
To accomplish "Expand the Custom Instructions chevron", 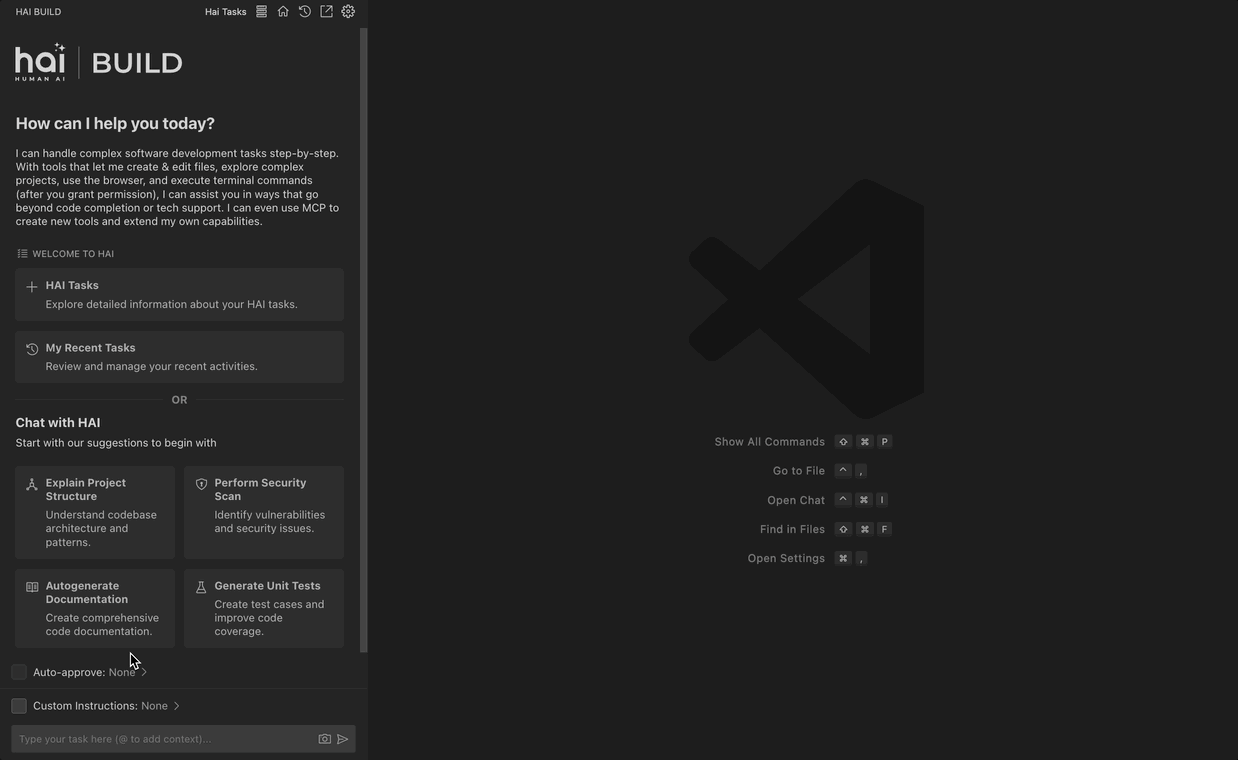I will [x=177, y=706].
